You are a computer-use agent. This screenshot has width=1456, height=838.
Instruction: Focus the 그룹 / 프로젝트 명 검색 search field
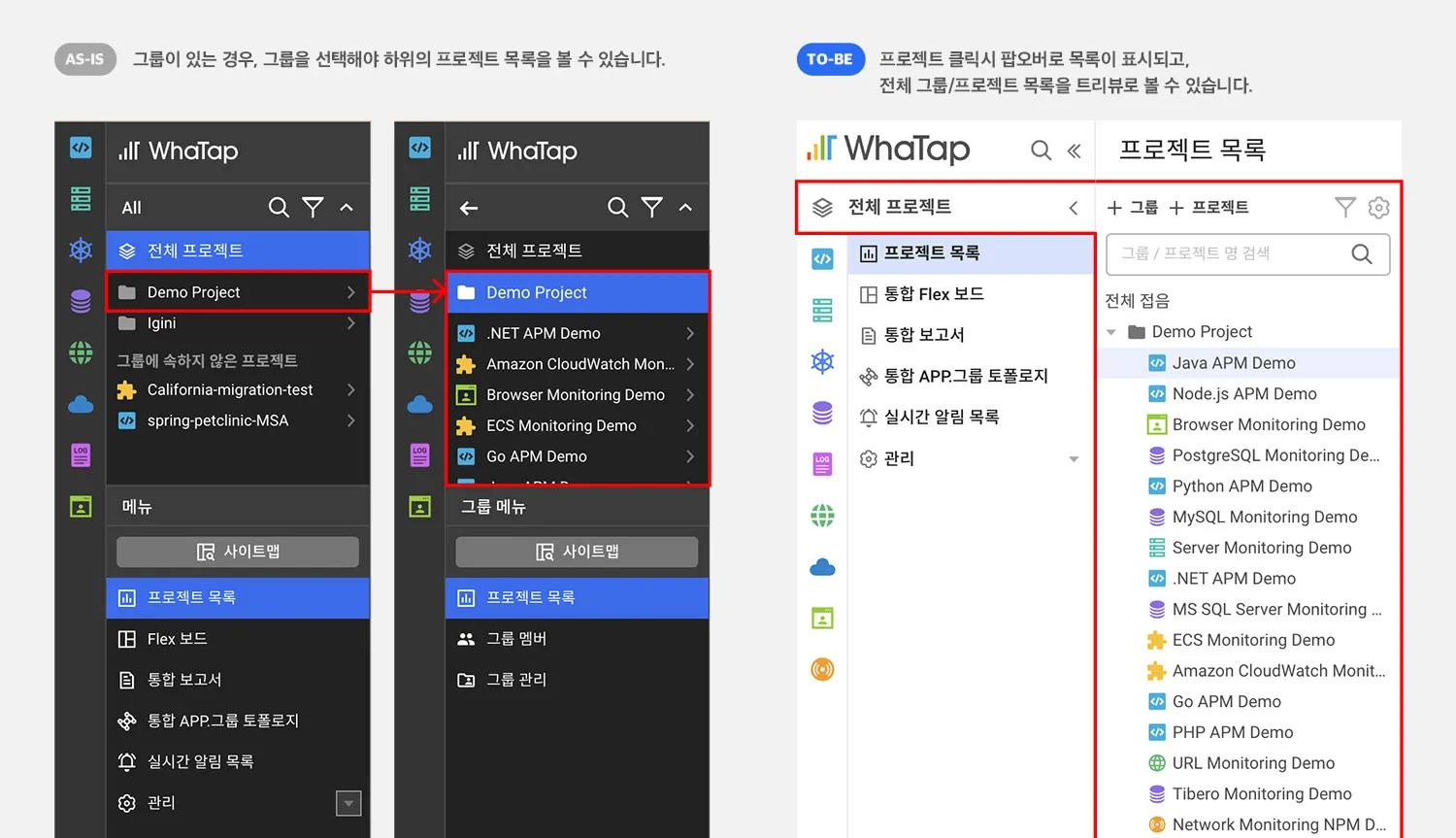point(1248,254)
